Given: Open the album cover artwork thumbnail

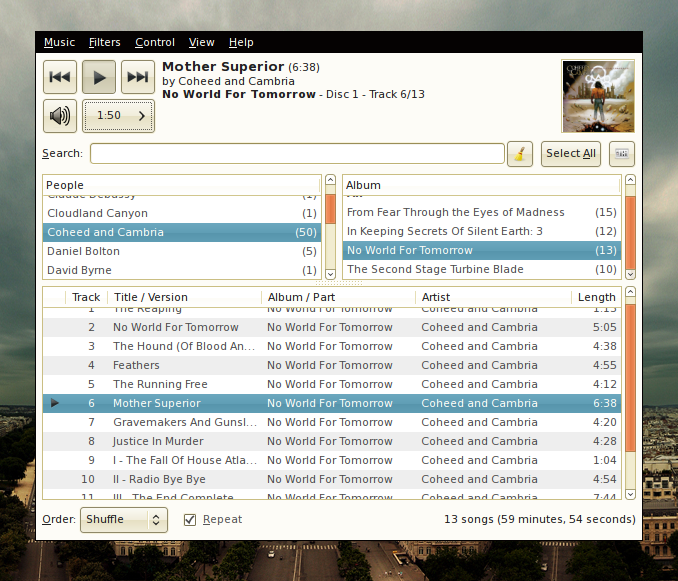Looking at the screenshot, I should coord(598,96).
